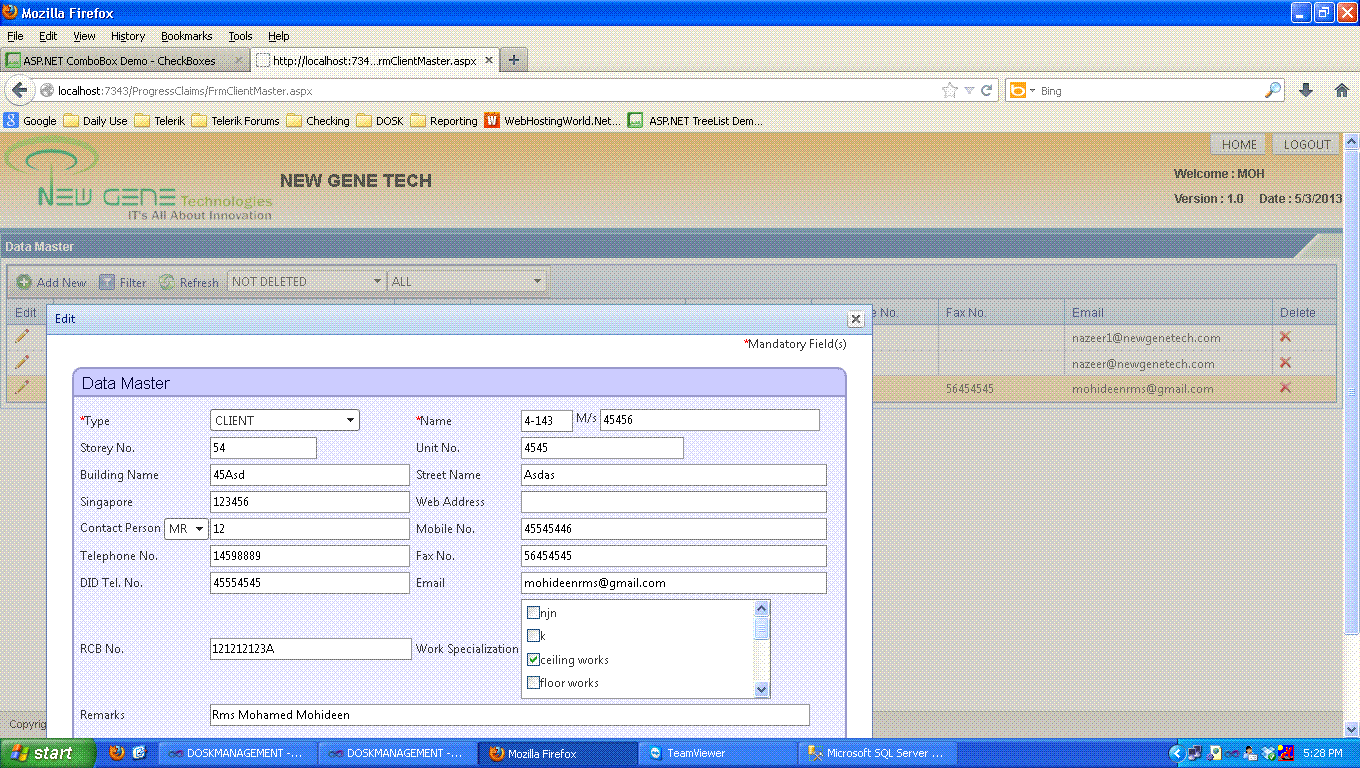Open the search engine Bing dropdown arrow
The height and width of the screenshot is (768, 1360).
pyautogui.click(x=1032, y=91)
